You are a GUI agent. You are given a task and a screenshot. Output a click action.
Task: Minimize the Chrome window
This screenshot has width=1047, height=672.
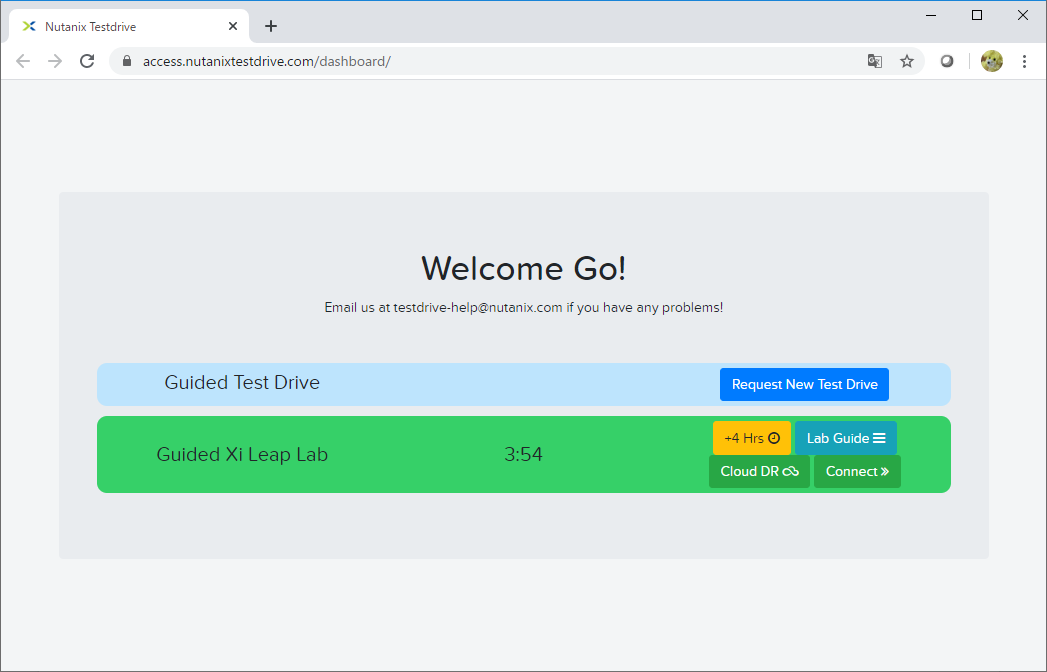coord(931,15)
